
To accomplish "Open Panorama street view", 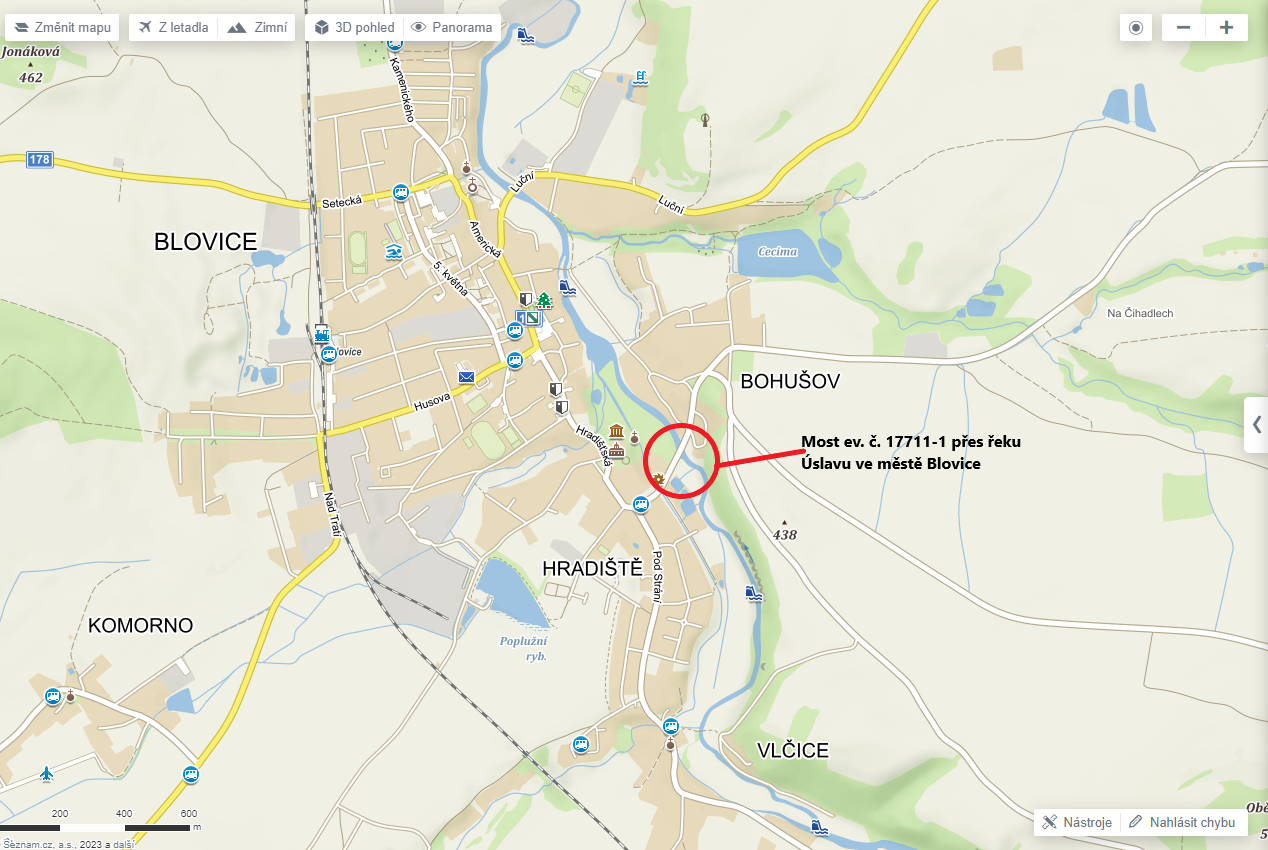I will [452, 27].
